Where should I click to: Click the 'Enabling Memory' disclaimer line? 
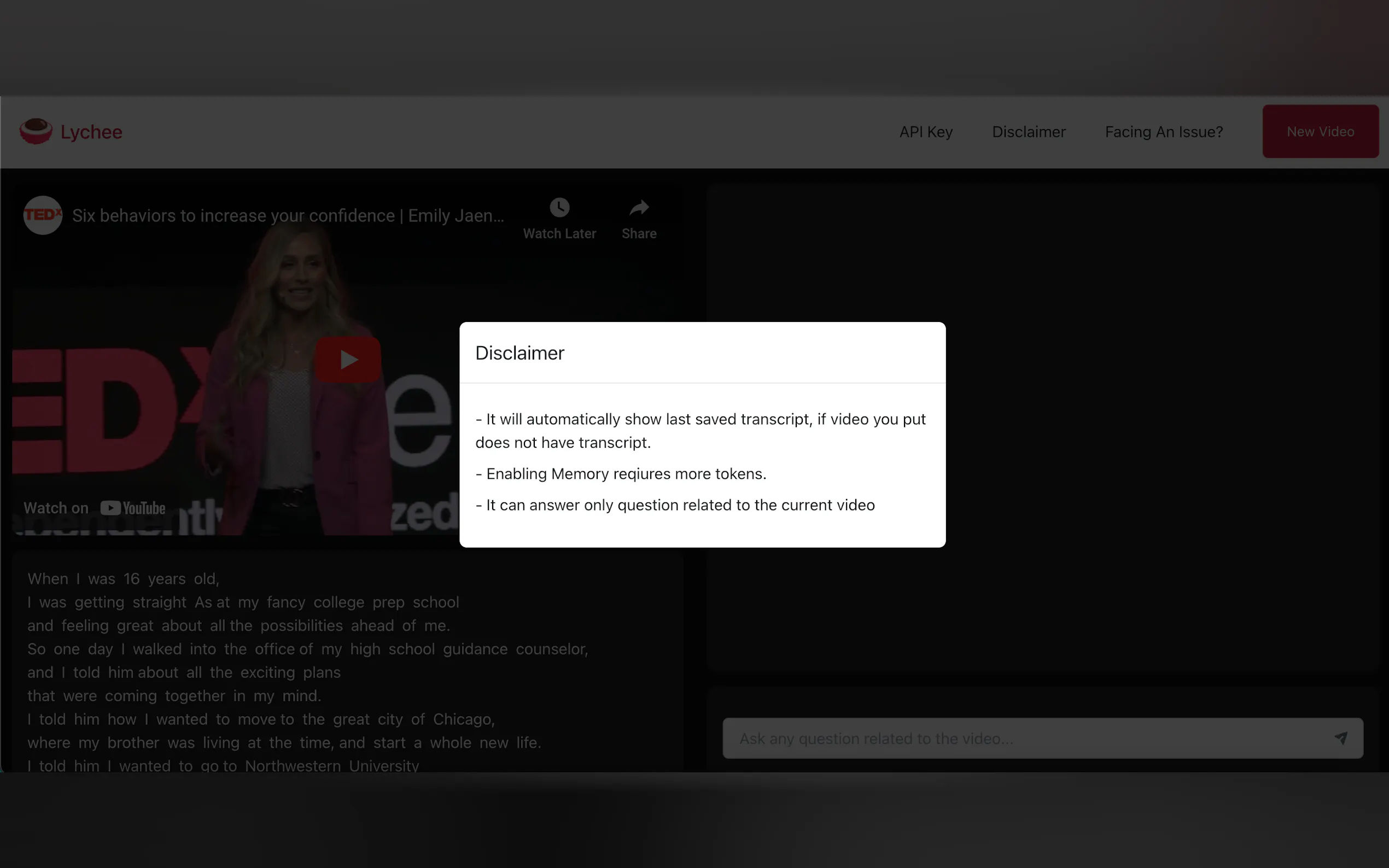click(621, 474)
